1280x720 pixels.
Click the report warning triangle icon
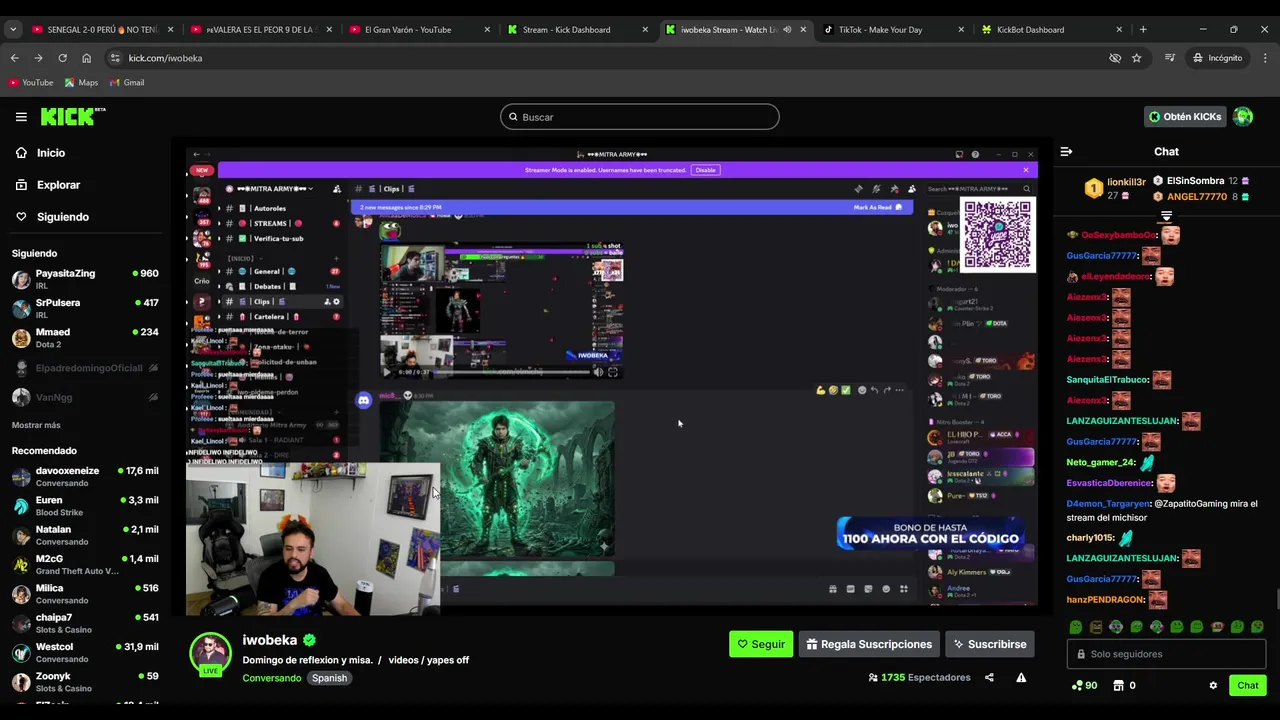(1021, 678)
